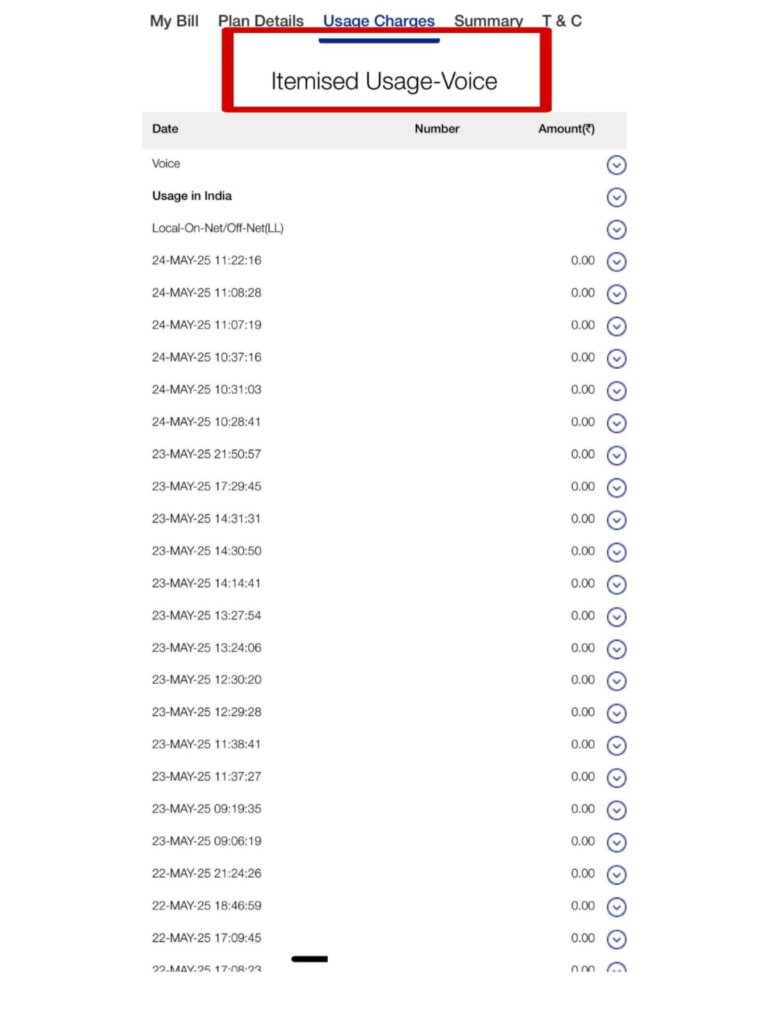Viewport: 769px width, 1024px height.
Task: Expand the 24-MAY-25 11:08:28 entry chevron
Action: point(616,294)
